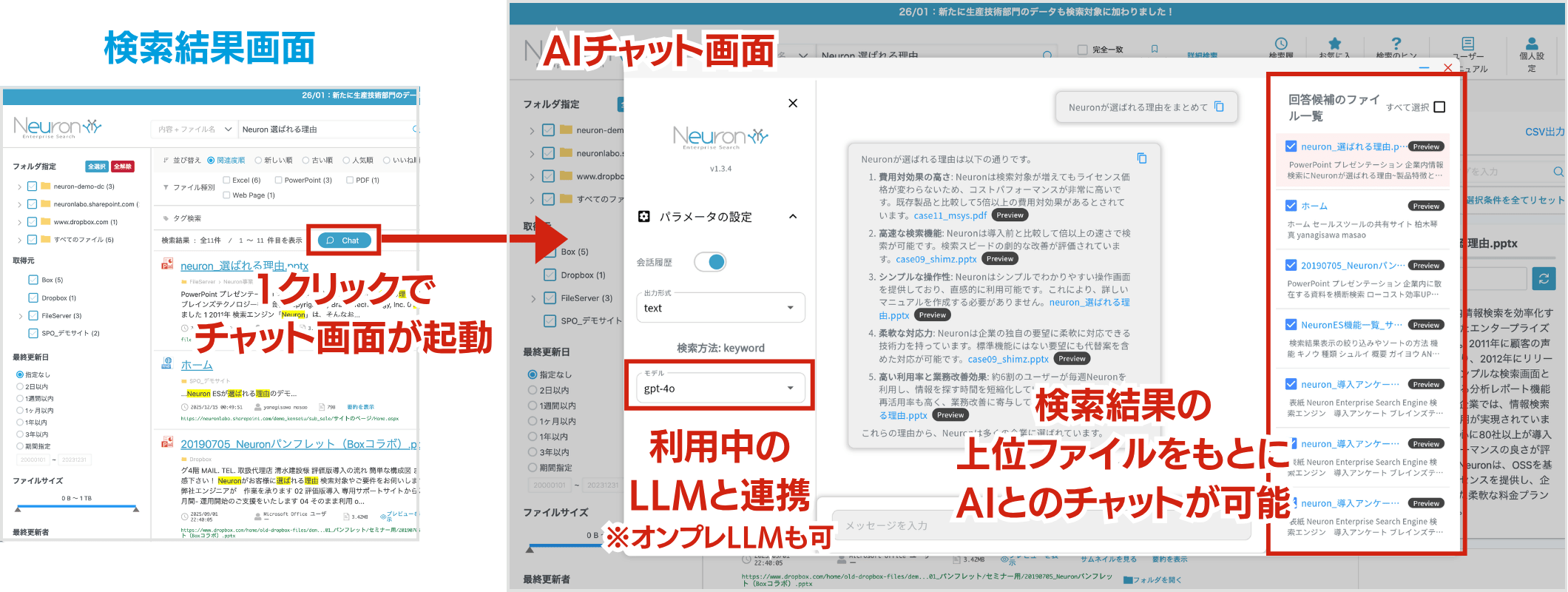Viewport: 1568px width, 592px height.
Task: Open 検索のヒント question mark icon
Action: point(1396,44)
